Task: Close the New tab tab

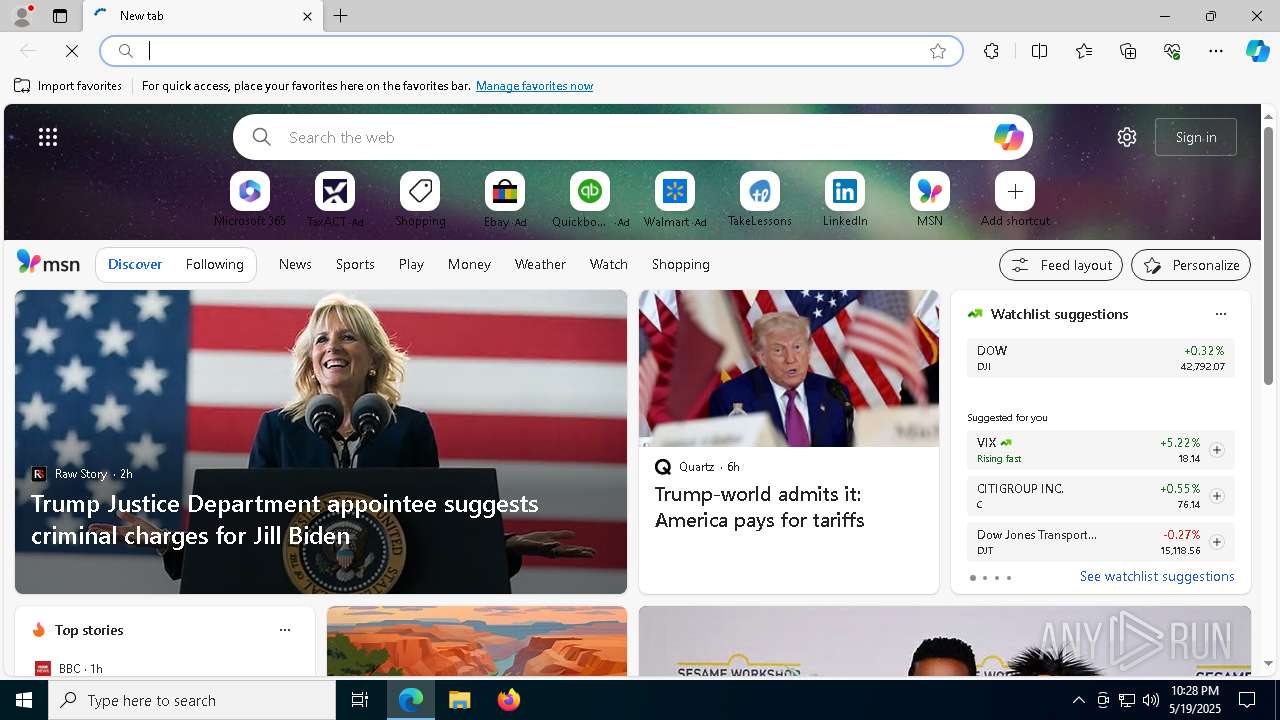Action: pos(307,16)
